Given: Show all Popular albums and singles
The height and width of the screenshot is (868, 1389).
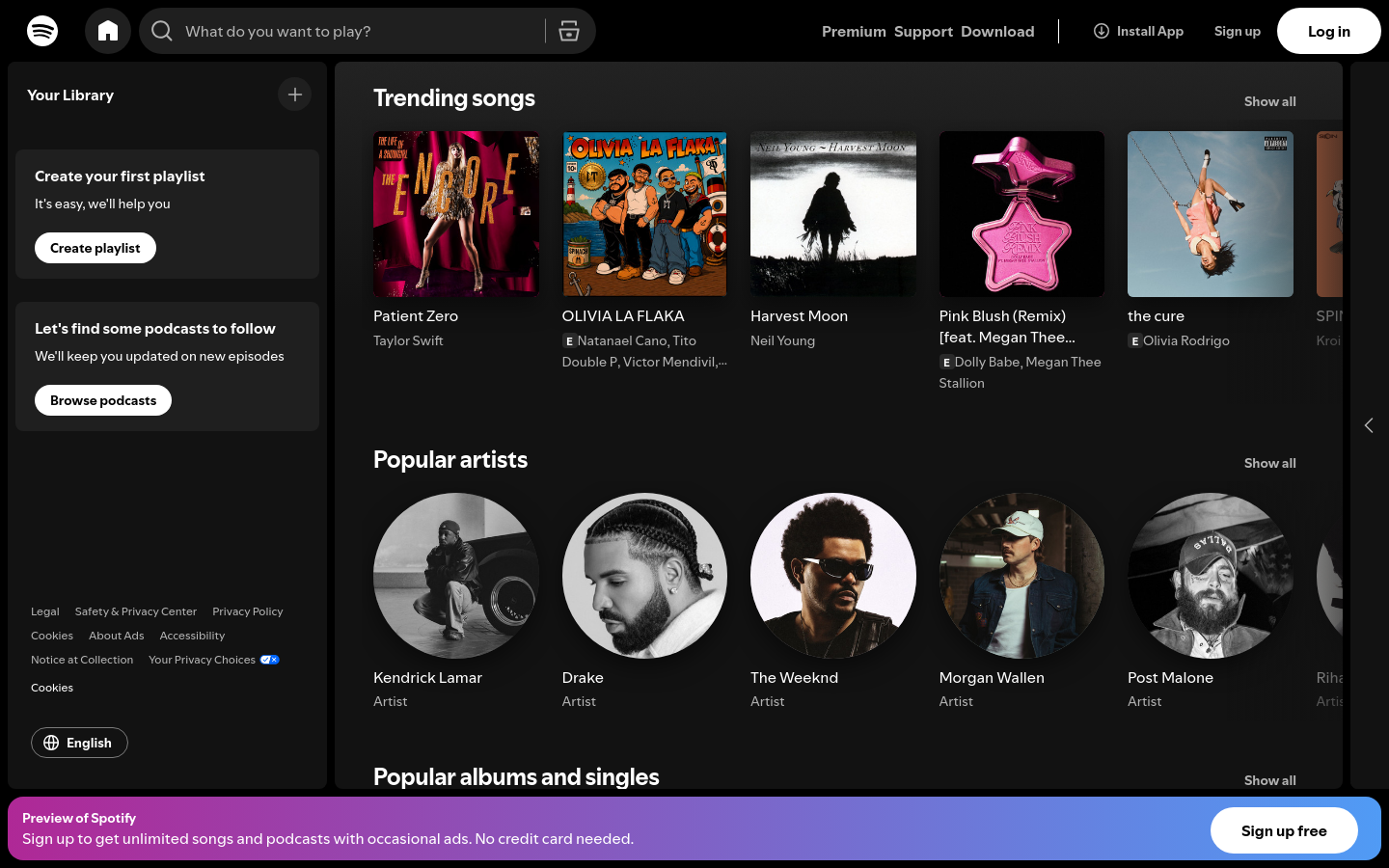Looking at the screenshot, I should point(1269,780).
